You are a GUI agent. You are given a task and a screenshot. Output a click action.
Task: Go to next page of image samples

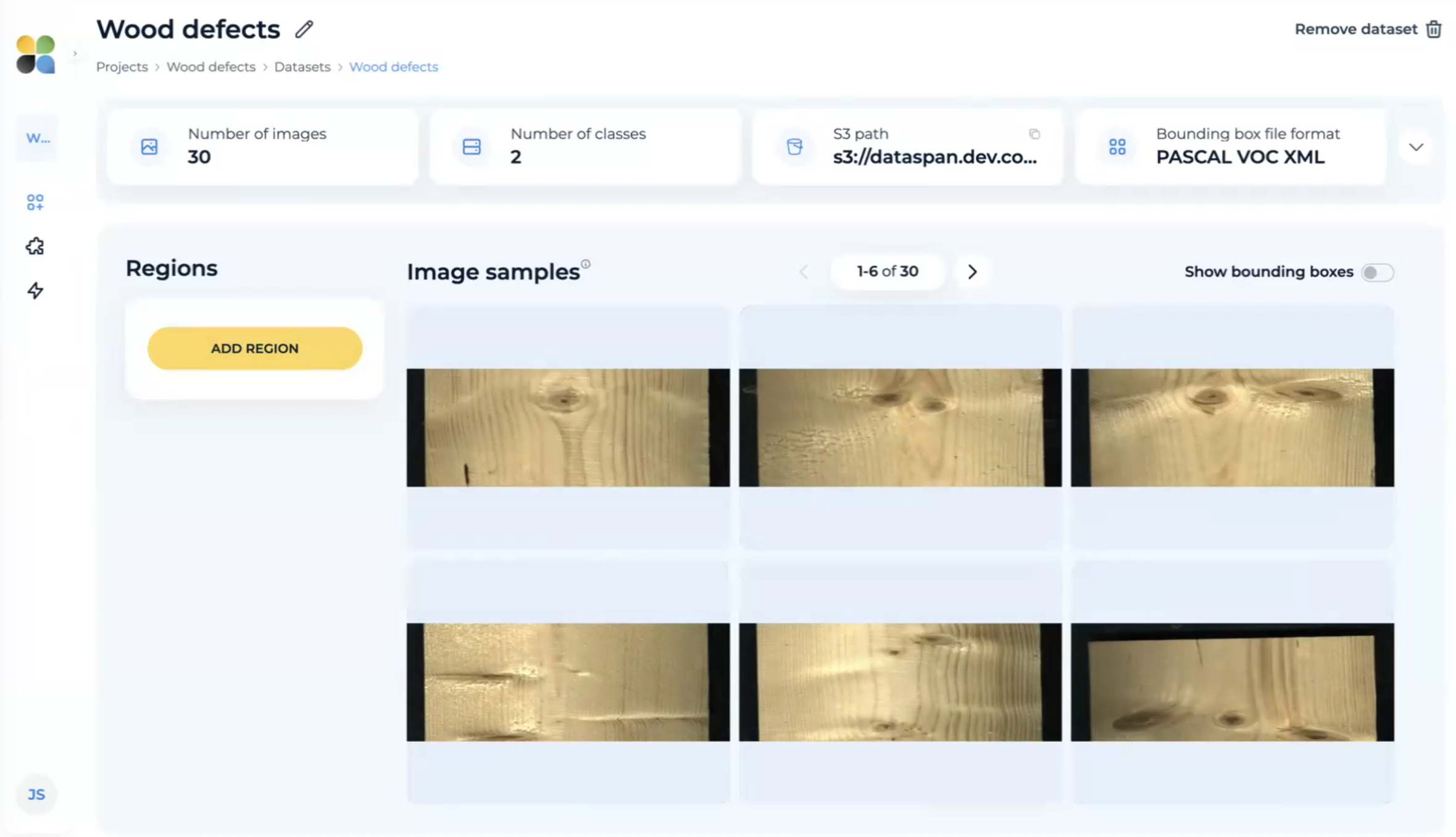(x=972, y=272)
